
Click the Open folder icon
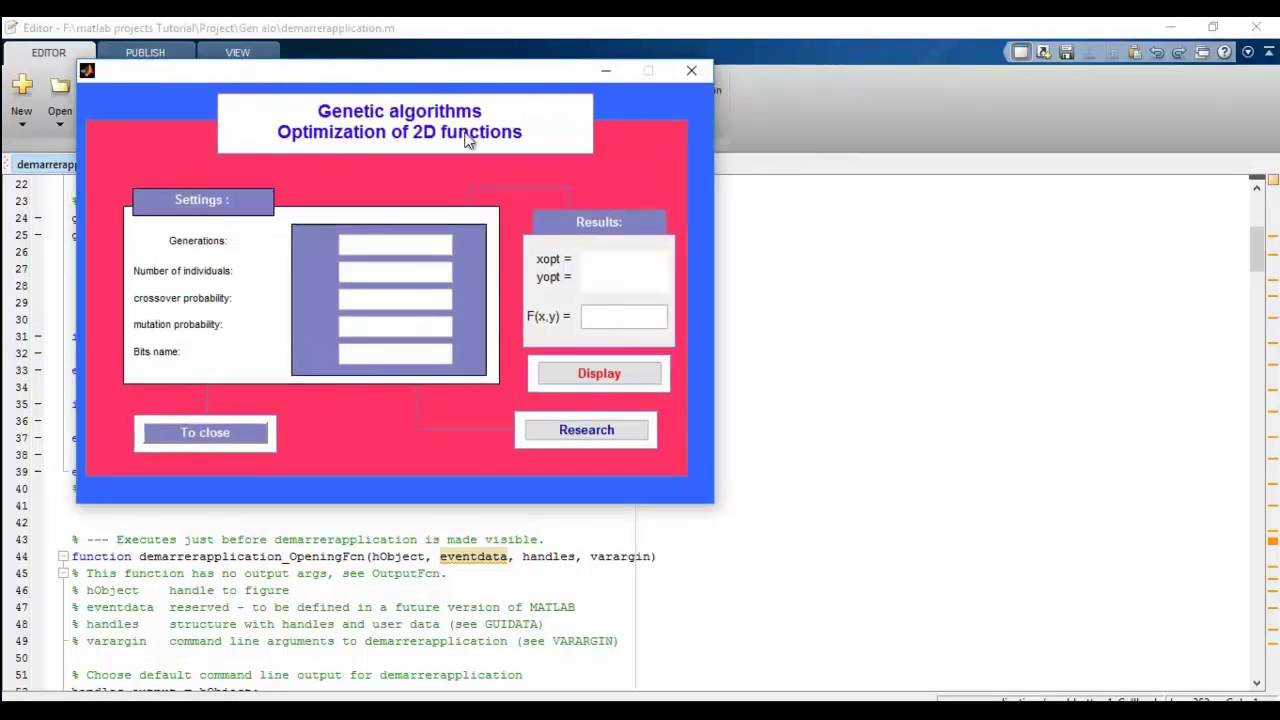pos(61,86)
